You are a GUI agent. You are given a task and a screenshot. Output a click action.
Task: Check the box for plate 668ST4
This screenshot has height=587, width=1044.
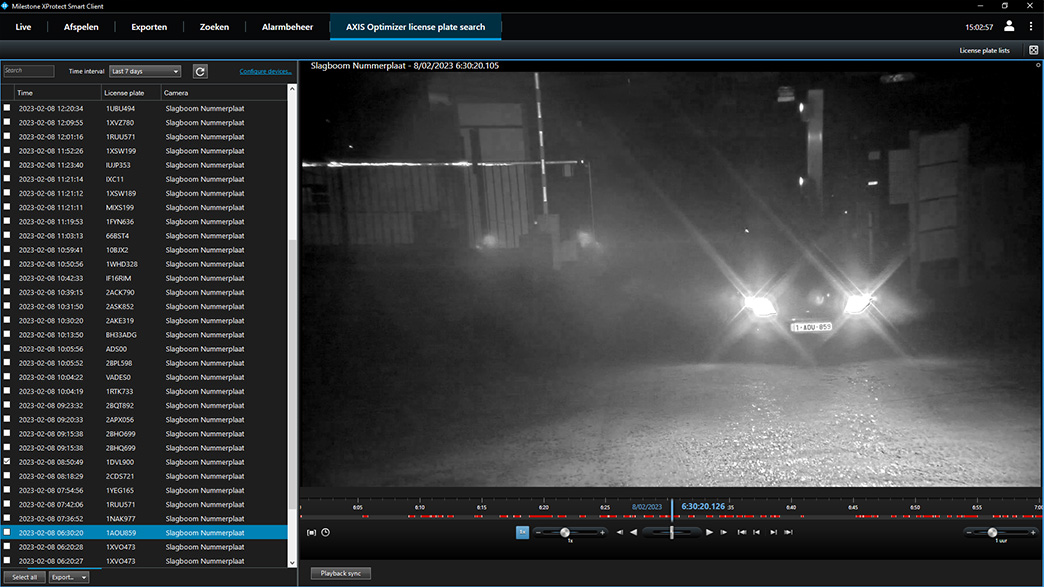pos(7,235)
